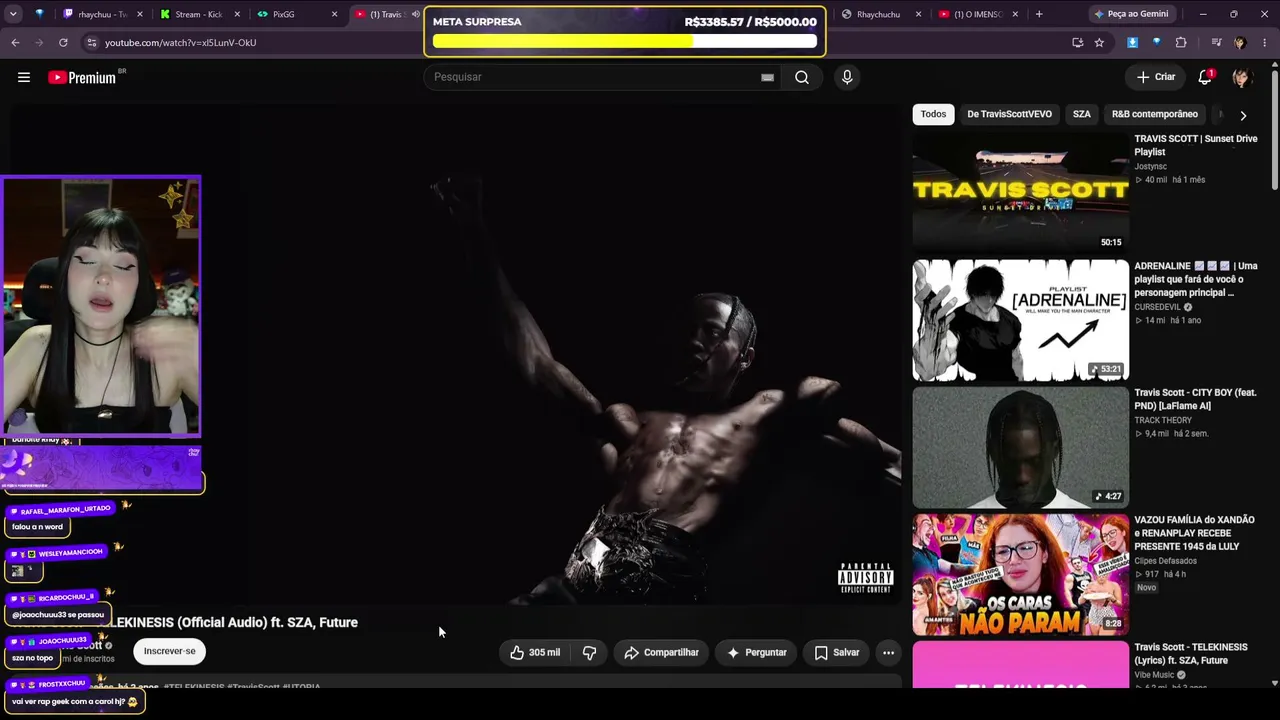Switch to the O IMENSO YouTube tab

pyautogui.click(x=978, y=14)
